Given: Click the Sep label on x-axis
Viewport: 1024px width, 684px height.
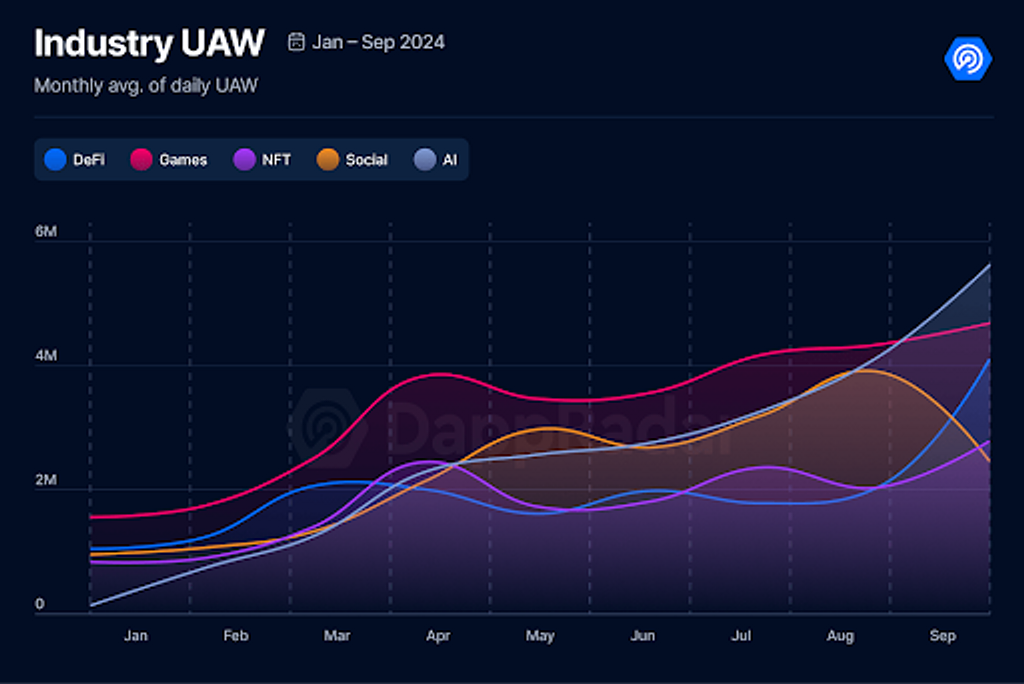Looking at the screenshot, I should pyautogui.click(x=942, y=636).
